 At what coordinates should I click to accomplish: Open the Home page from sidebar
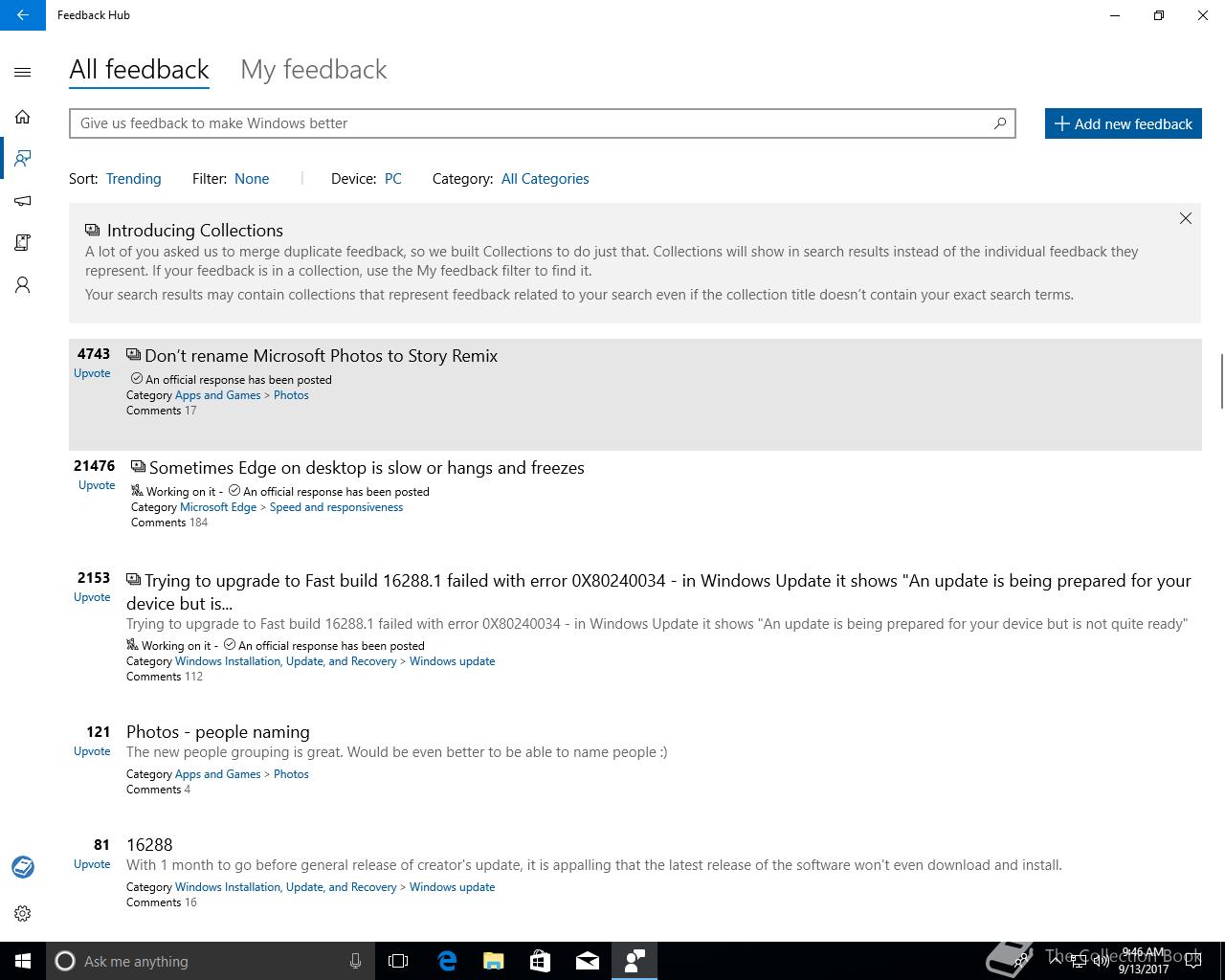[23, 117]
